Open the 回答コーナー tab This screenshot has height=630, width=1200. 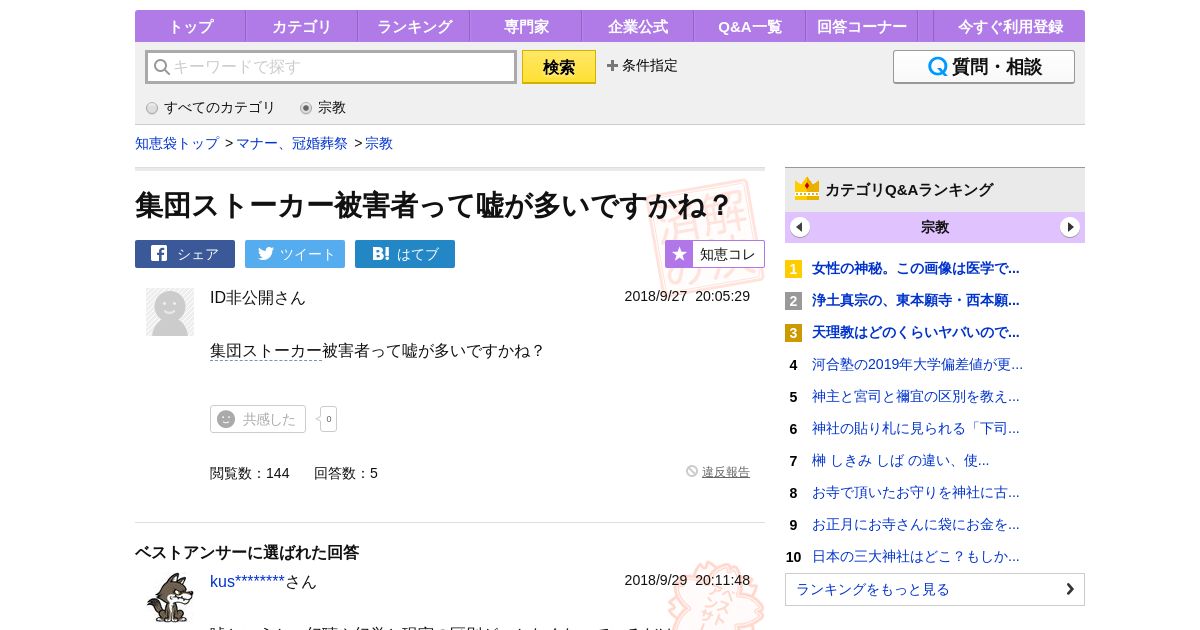point(862,27)
